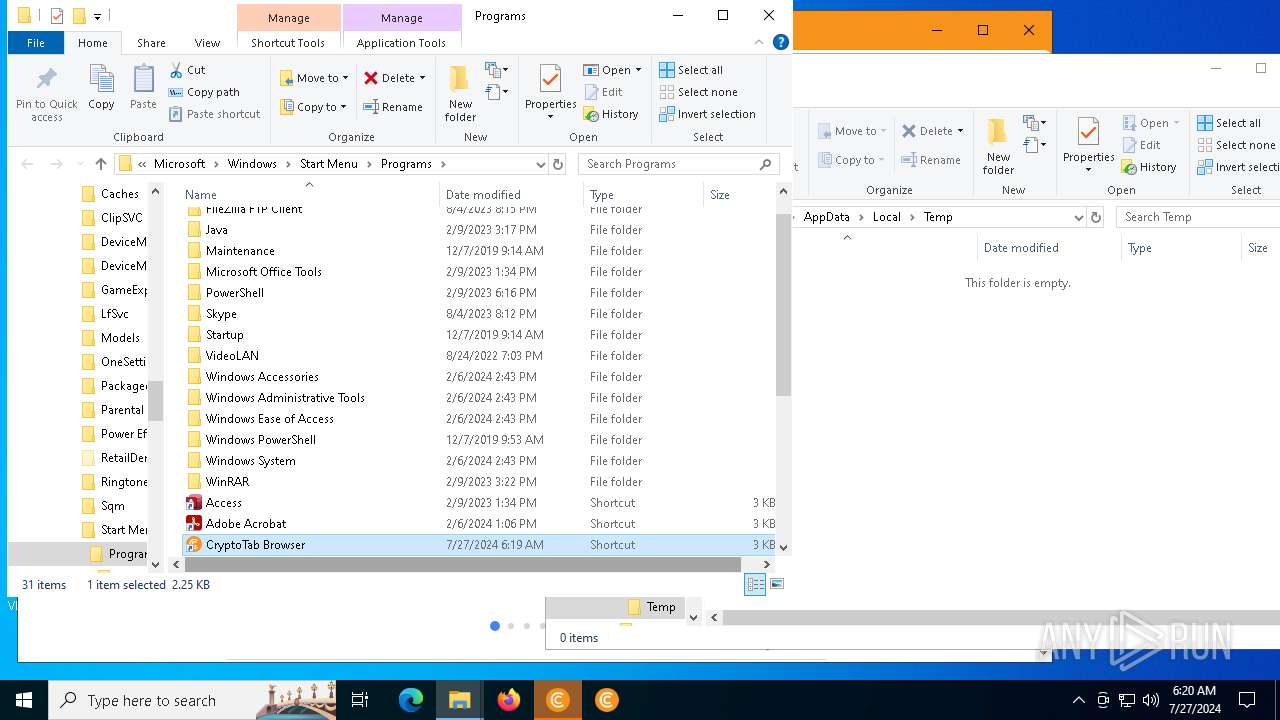Image resolution: width=1280 pixels, height=720 pixels.
Task: Open the Shortcut Tools tab
Action: pos(288,43)
